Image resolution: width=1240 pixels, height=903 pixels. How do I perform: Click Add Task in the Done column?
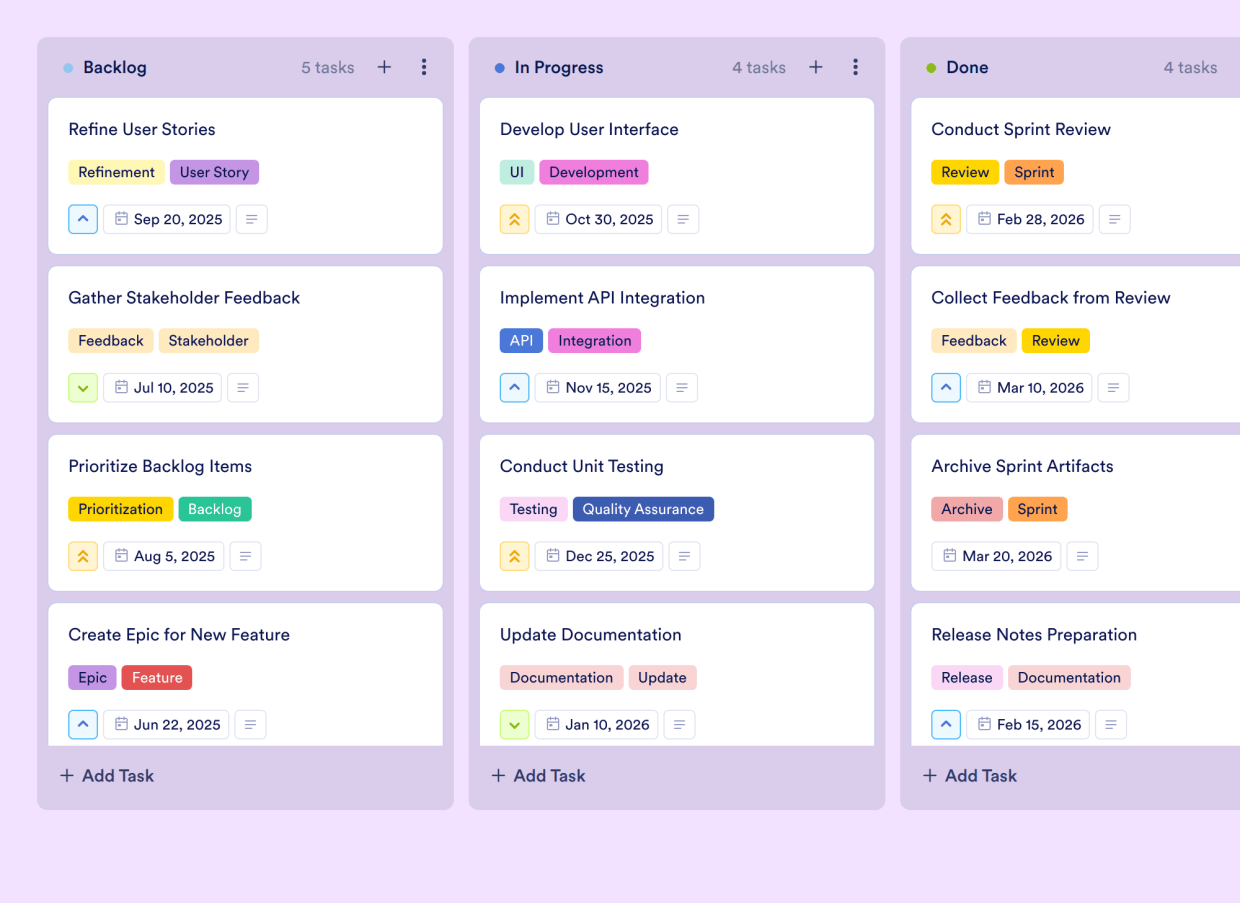click(969, 775)
